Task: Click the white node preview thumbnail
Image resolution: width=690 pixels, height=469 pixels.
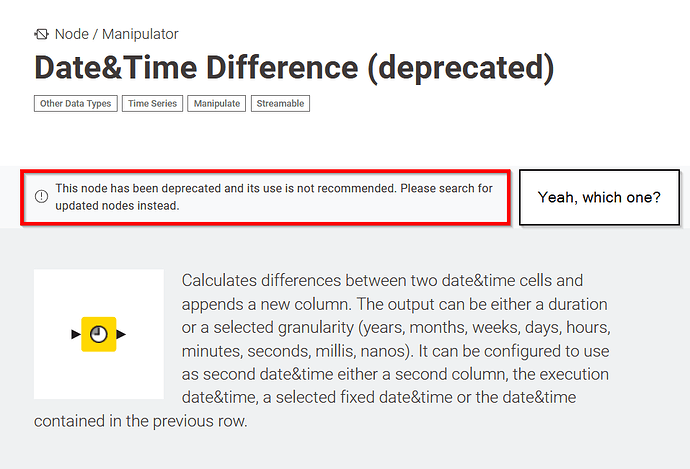Action: tap(99, 334)
